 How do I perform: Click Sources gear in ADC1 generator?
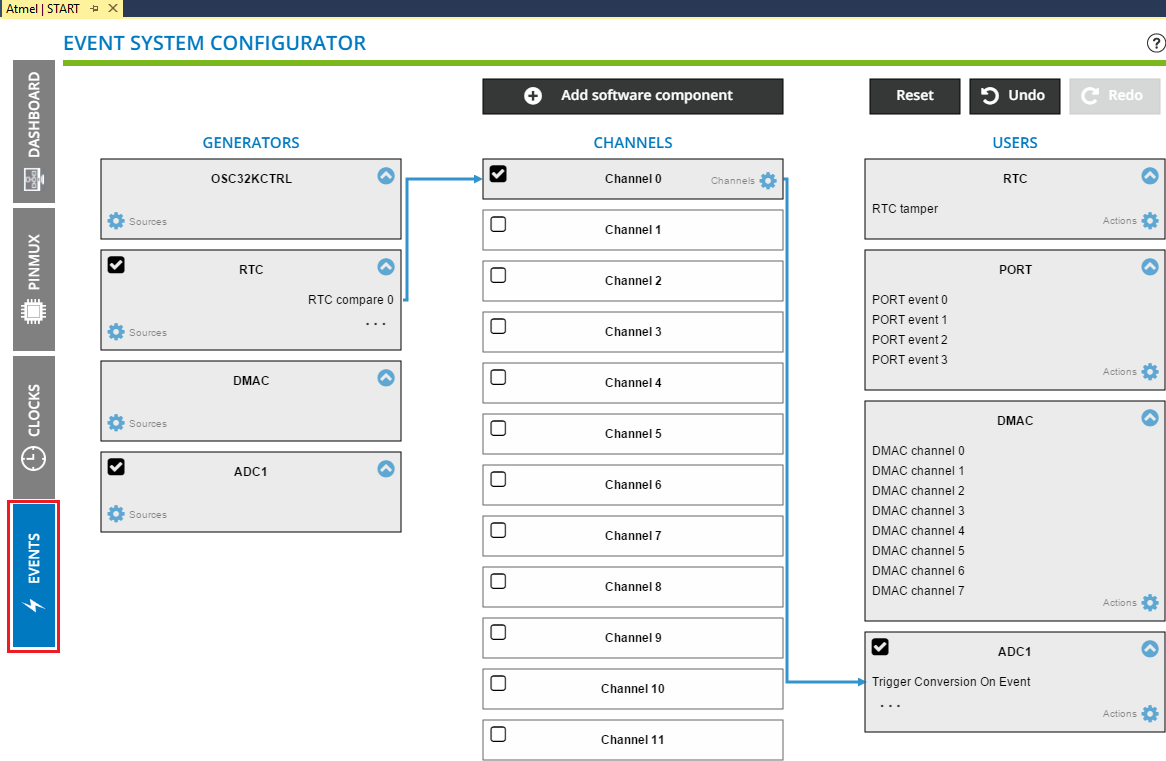click(x=116, y=514)
